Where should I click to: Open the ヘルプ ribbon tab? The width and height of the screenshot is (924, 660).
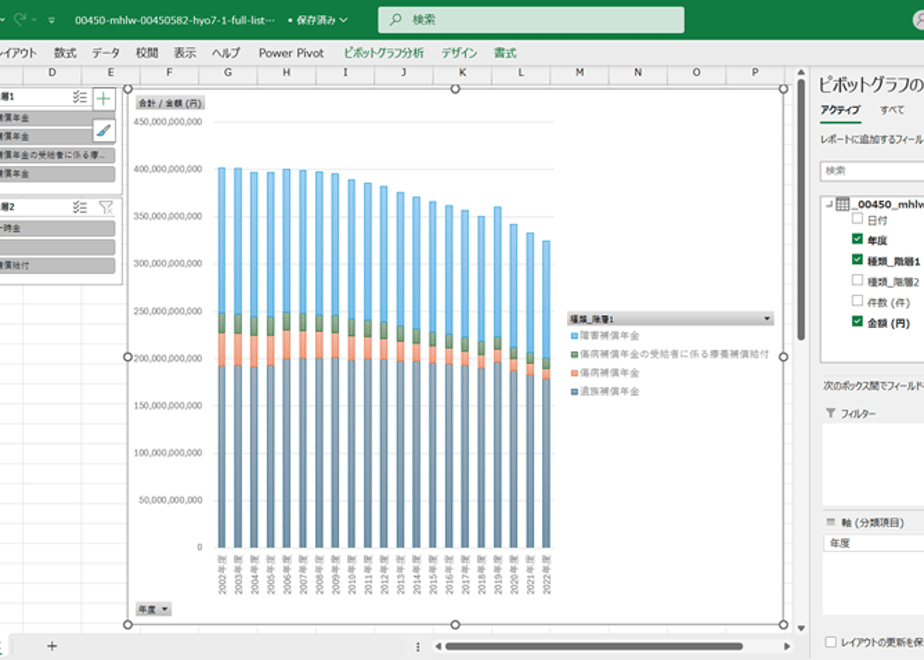[226, 53]
